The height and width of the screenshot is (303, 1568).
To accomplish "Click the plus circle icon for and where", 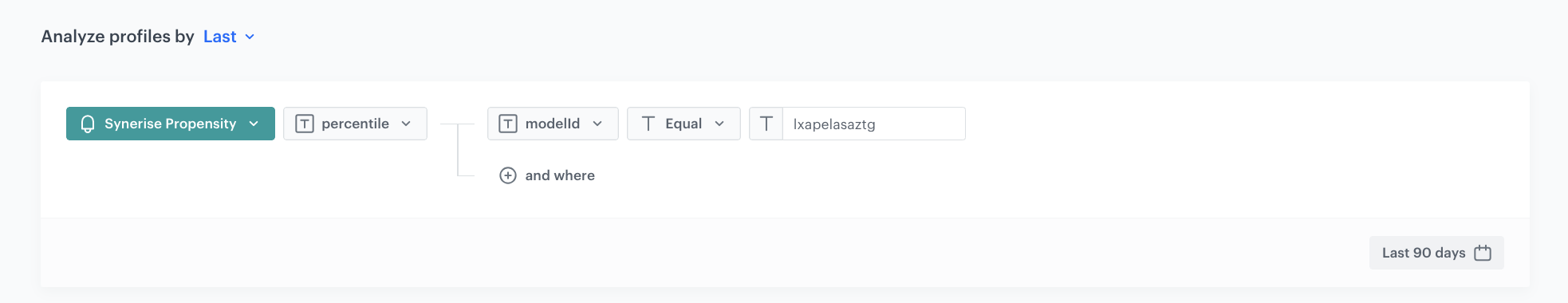I will [x=508, y=175].
